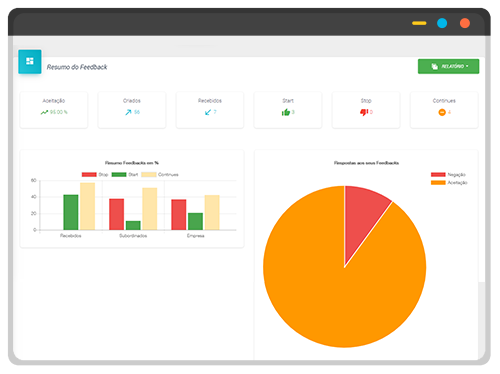This screenshot has height=374, width=500.
Task: Click the Subordinados axis label under the bar chart
Action: click(x=133, y=236)
